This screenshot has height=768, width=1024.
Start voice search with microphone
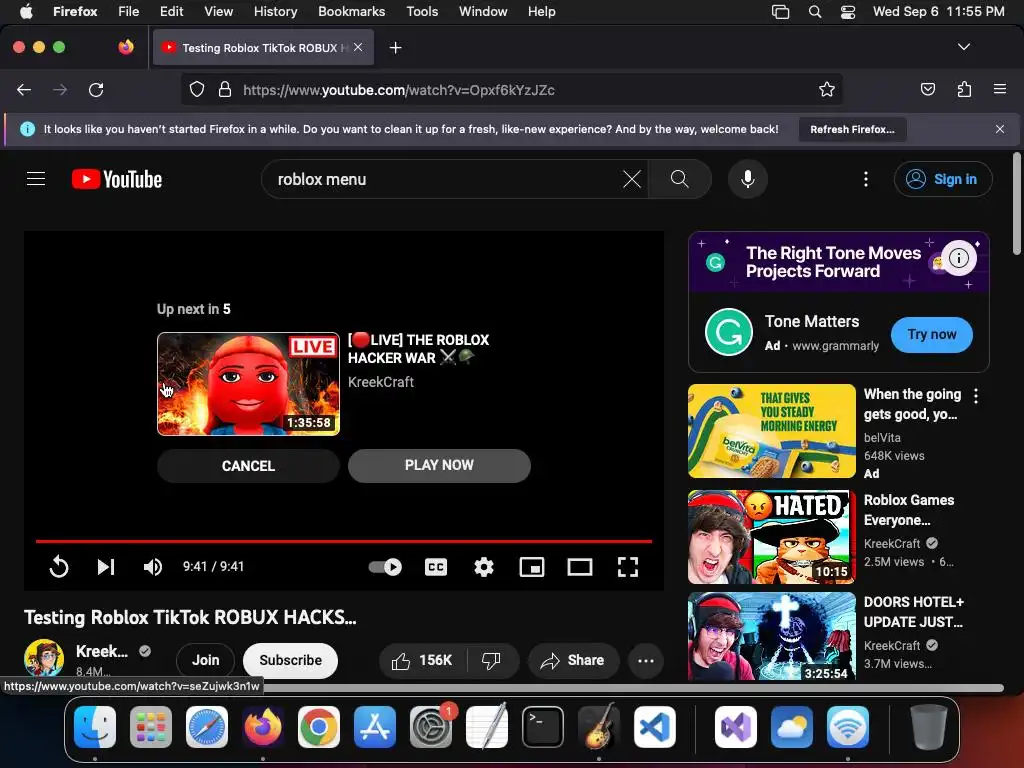point(748,179)
